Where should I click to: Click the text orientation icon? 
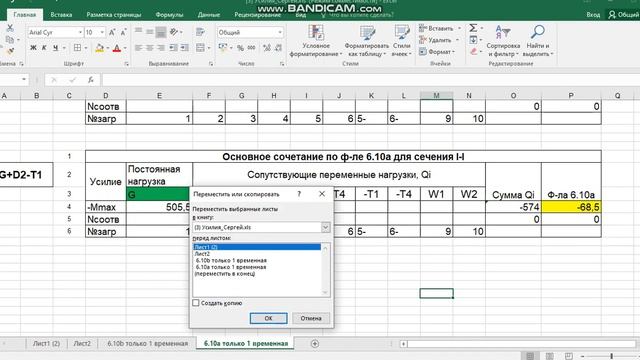tap(174, 32)
